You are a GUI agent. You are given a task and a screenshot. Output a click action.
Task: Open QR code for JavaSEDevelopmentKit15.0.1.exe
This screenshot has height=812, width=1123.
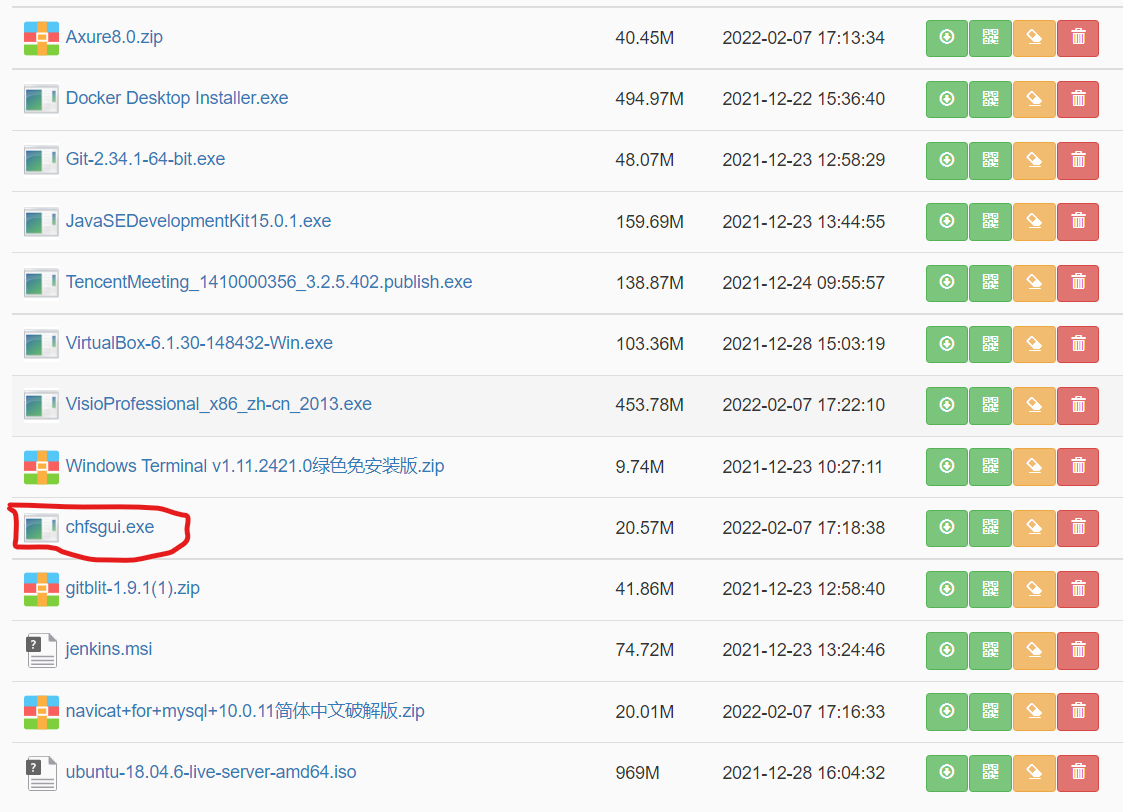click(x=991, y=221)
